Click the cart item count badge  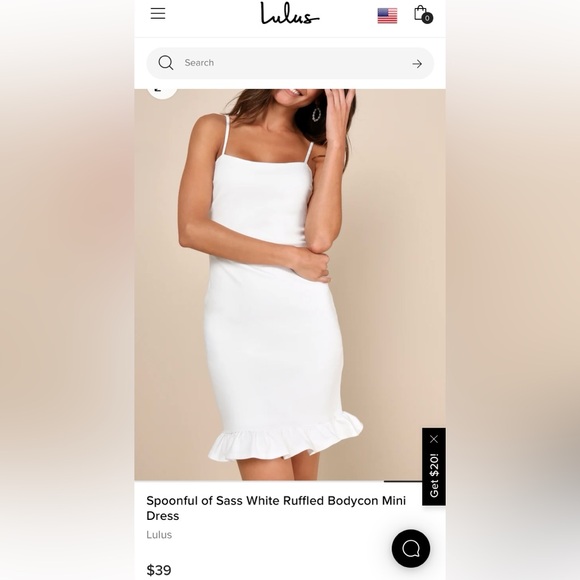(427, 18)
